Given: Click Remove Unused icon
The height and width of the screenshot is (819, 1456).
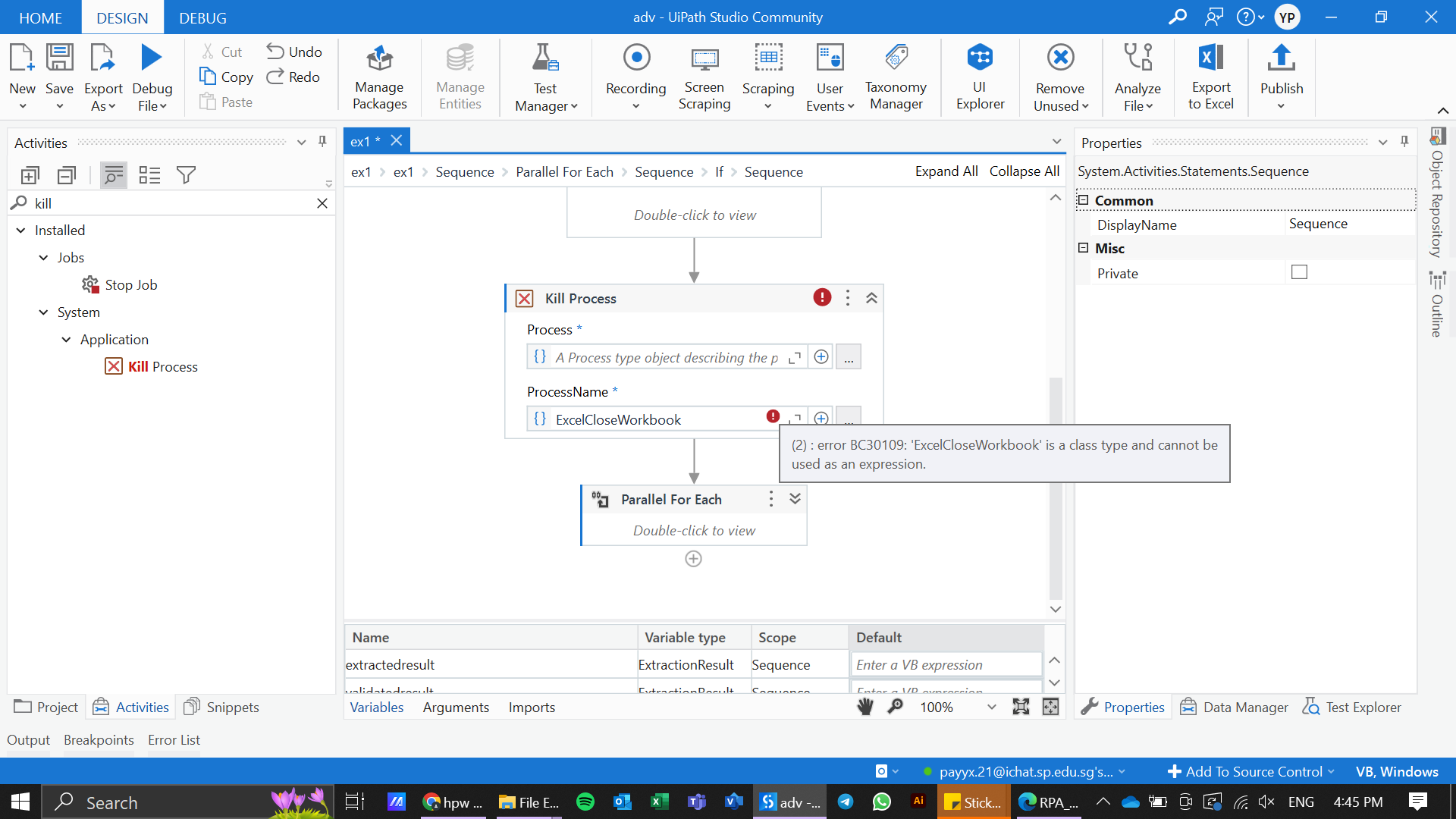Looking at the screenshot, I should tap(1060, 58).
